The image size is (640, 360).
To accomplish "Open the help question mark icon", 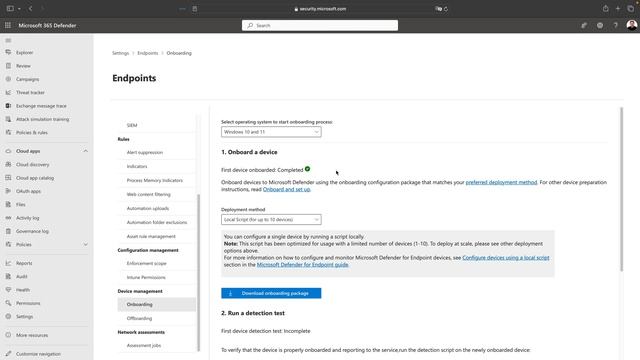I will 616,25.
